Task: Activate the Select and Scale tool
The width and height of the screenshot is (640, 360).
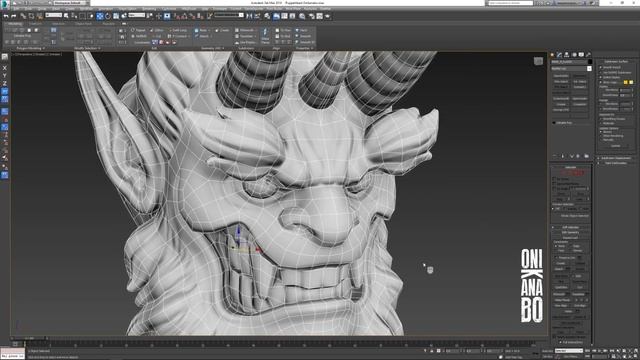Action: 116,16
